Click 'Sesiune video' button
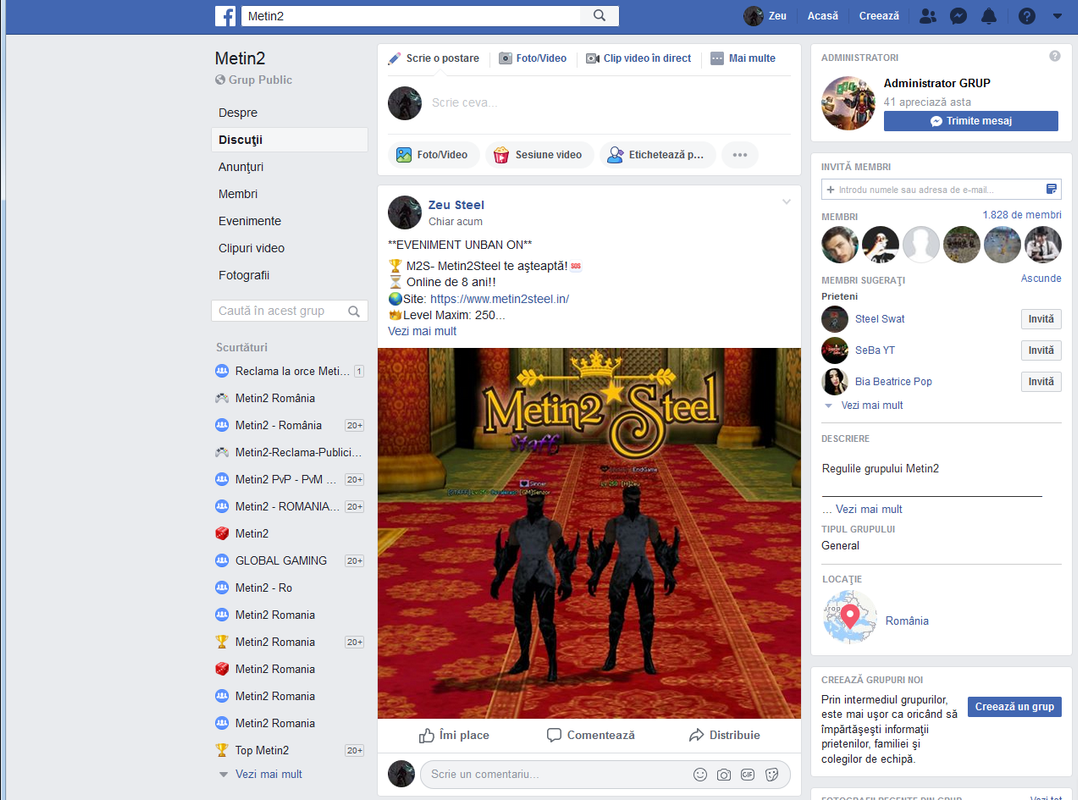The height and width of the screenshot is (800, 1078). (538, 155)
